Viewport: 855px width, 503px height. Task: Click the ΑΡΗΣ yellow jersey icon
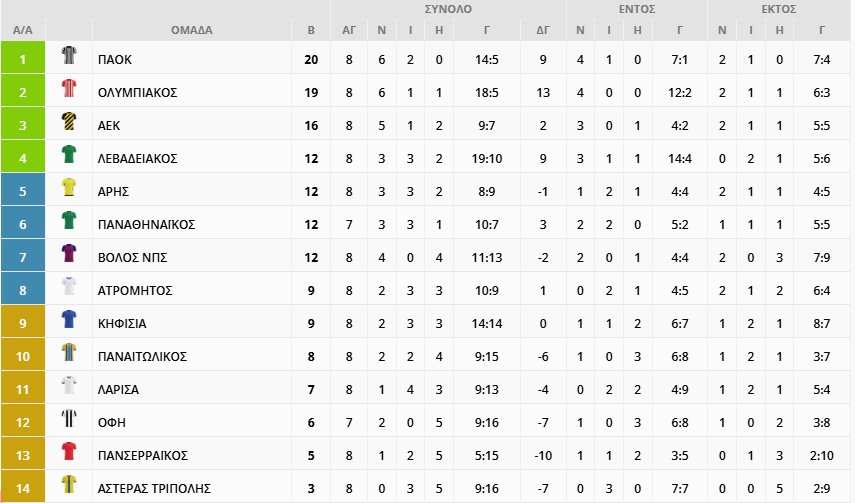click(69, 187)
